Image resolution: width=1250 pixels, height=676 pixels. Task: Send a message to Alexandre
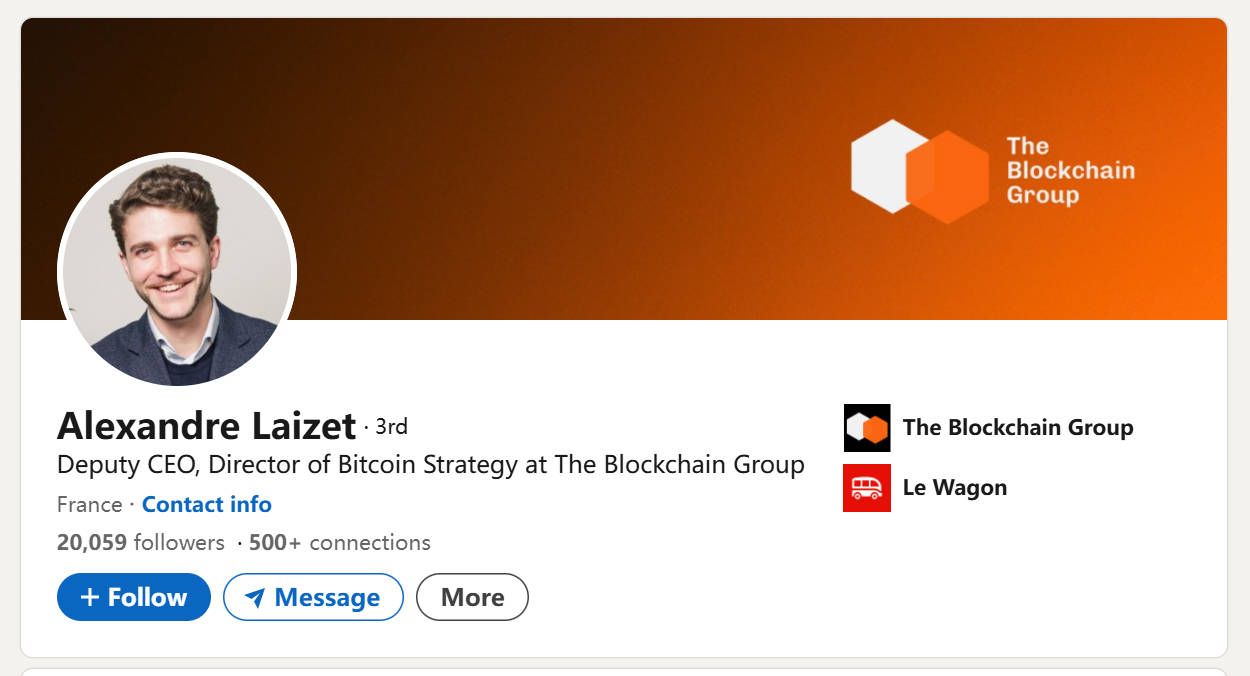pos(313,597)
